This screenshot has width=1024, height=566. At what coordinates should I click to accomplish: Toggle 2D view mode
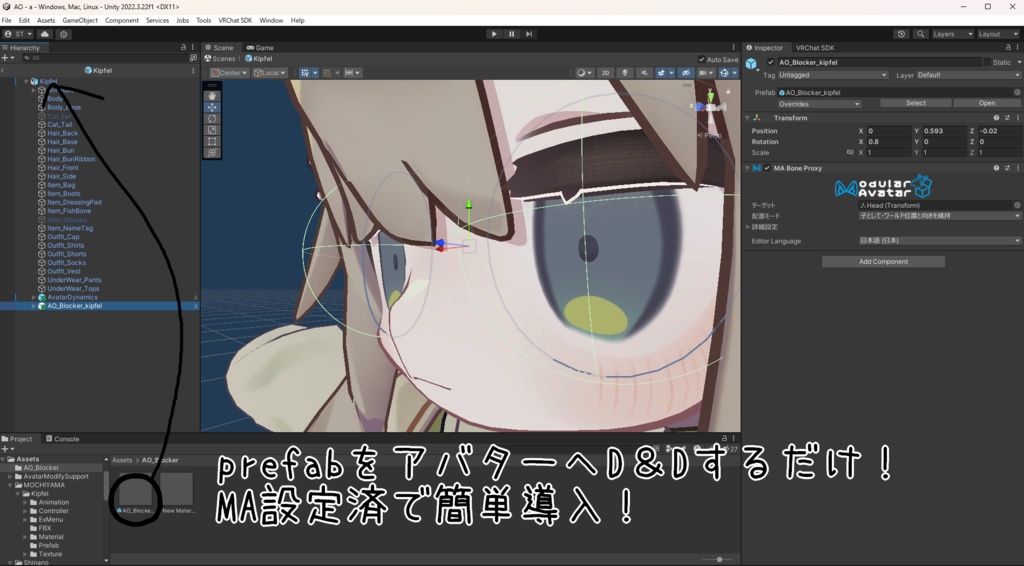(x=605, y=72)
